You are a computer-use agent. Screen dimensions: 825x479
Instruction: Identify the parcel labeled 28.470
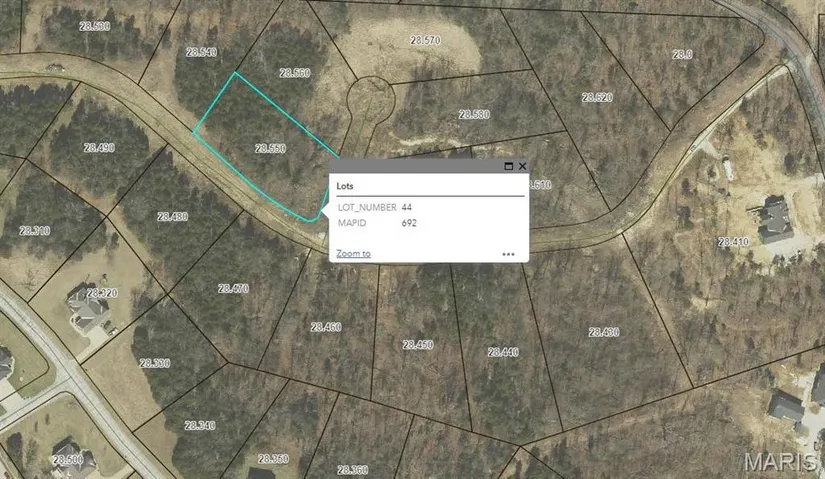click(233, 288)
